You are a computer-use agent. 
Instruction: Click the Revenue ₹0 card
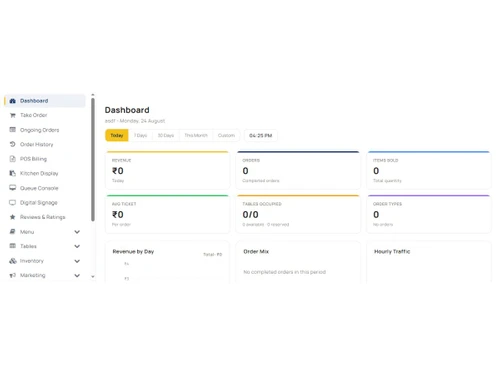168,170
